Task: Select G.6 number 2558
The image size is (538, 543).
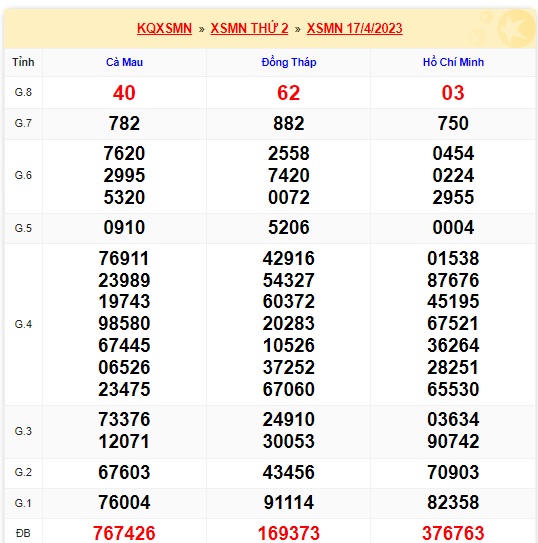Action: [289, 153]
